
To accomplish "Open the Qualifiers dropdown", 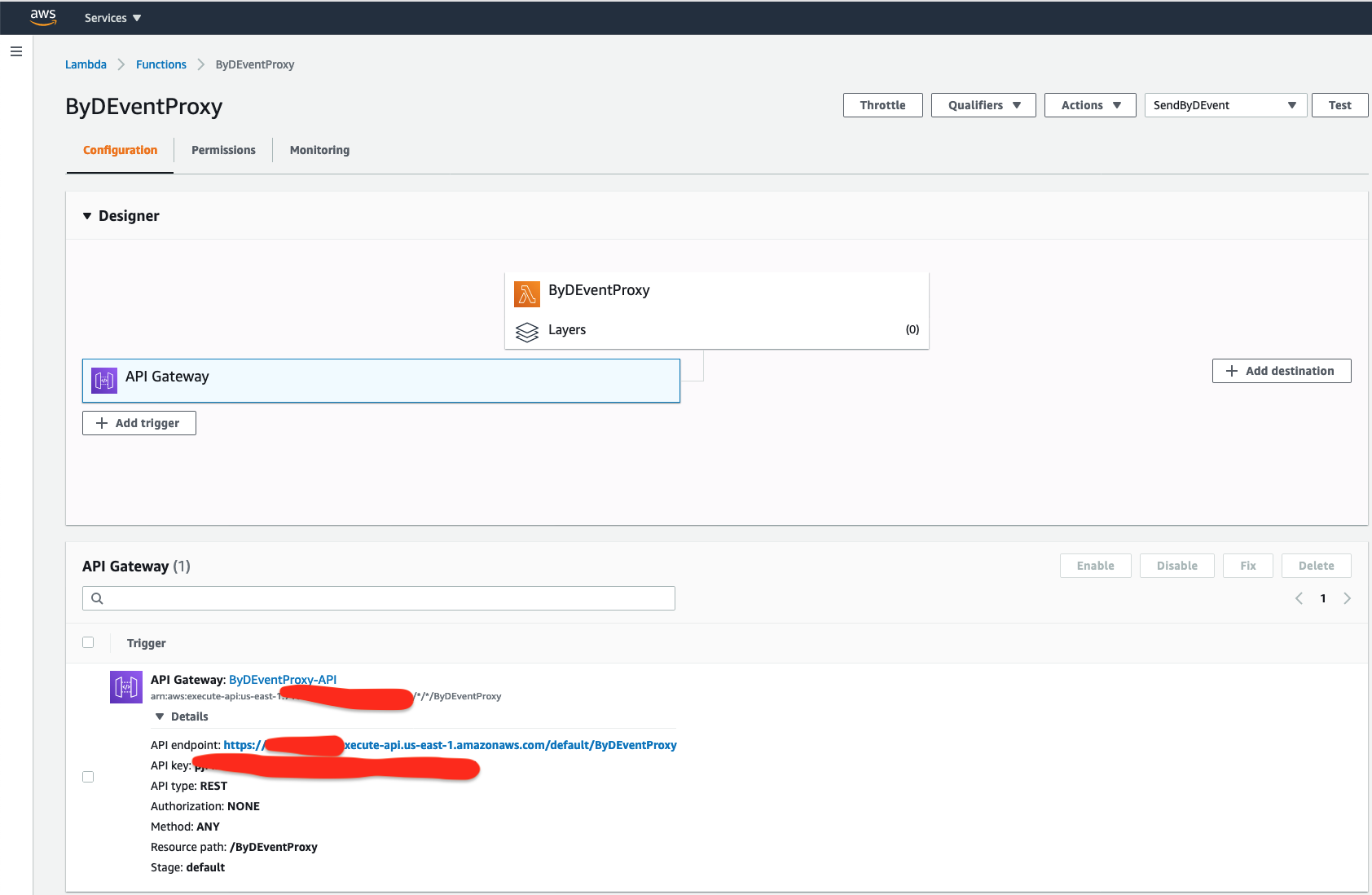I will 983,105.
